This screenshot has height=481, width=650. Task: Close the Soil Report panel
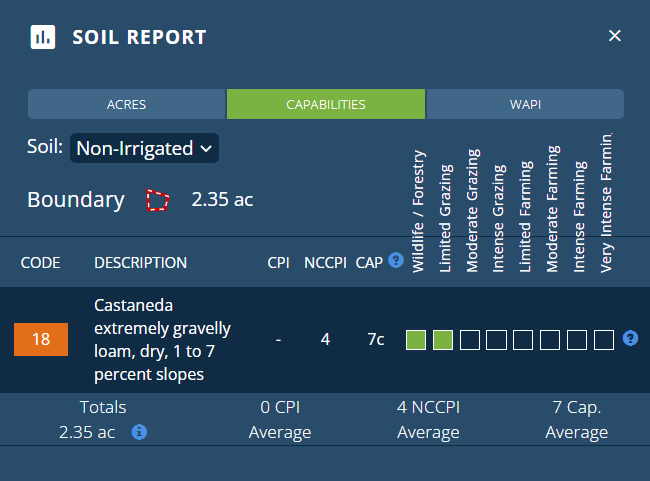pyautogui.click(x=614, y=36)
